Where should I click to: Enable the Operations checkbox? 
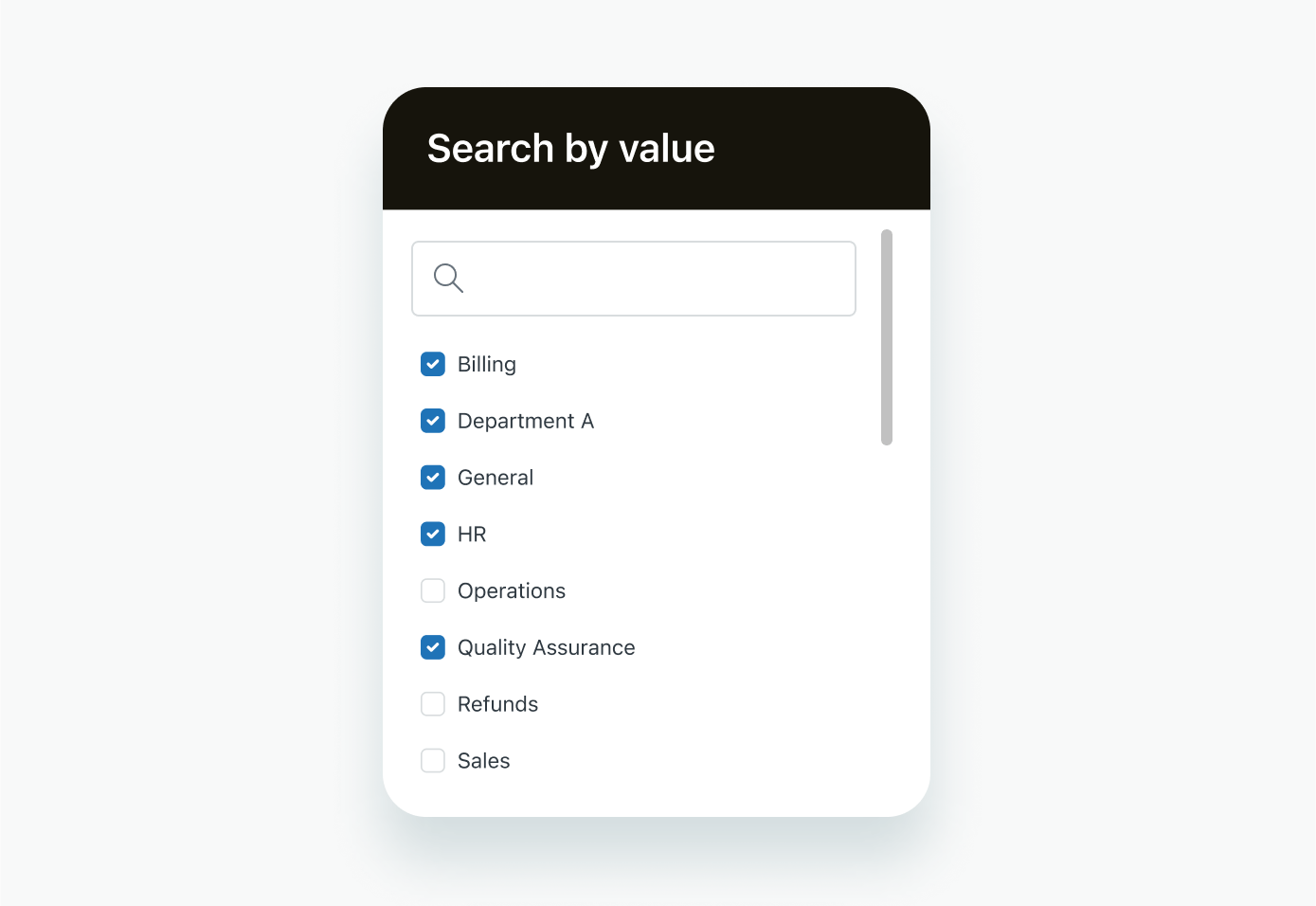point(433,590)
